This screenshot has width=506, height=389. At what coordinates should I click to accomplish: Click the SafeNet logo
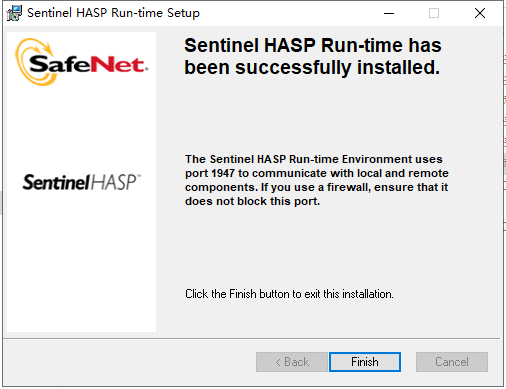click(82, 62)
